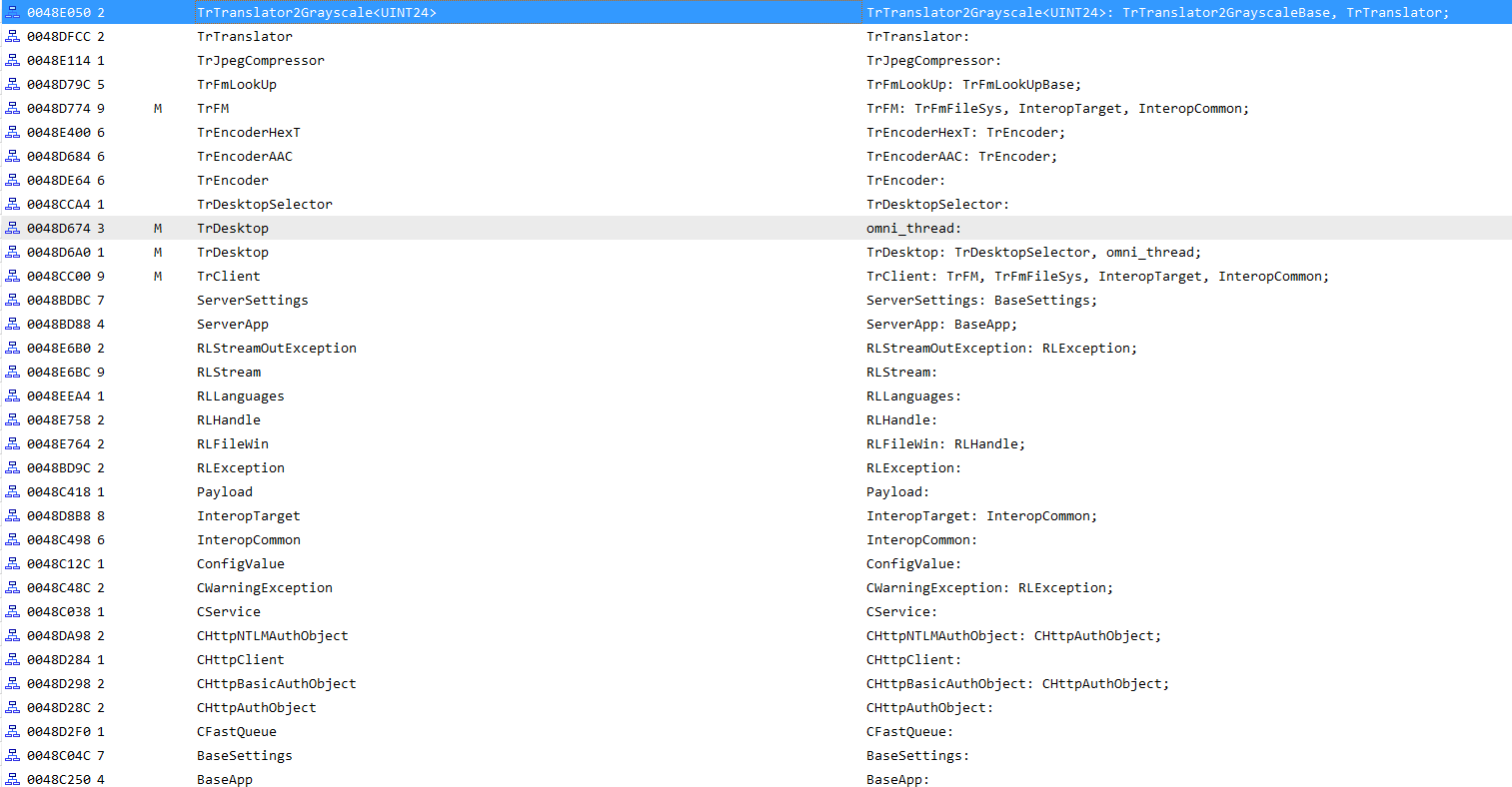
Task: Click the icon next to address 0048D2F0
Action: [x=13, y=731]
